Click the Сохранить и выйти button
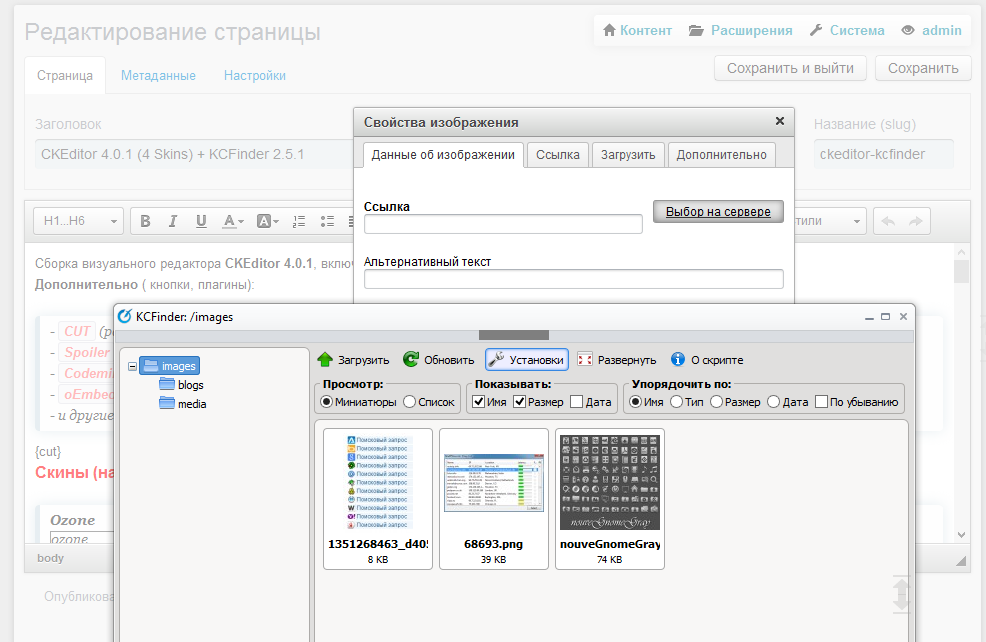 [790, 68]
